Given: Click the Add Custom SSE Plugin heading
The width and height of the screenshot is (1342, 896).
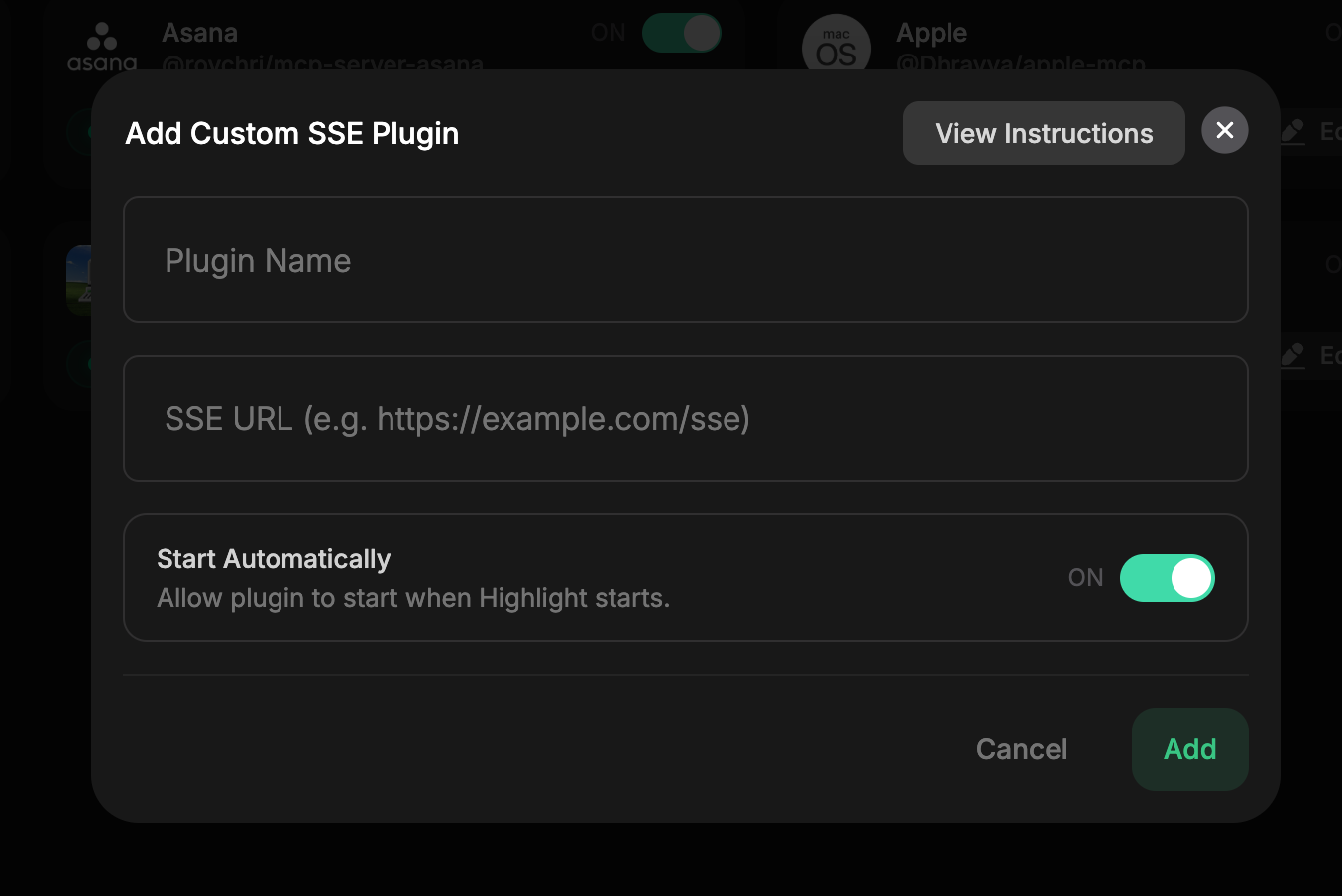Looking at the screenshot, I should click(292, 133).
